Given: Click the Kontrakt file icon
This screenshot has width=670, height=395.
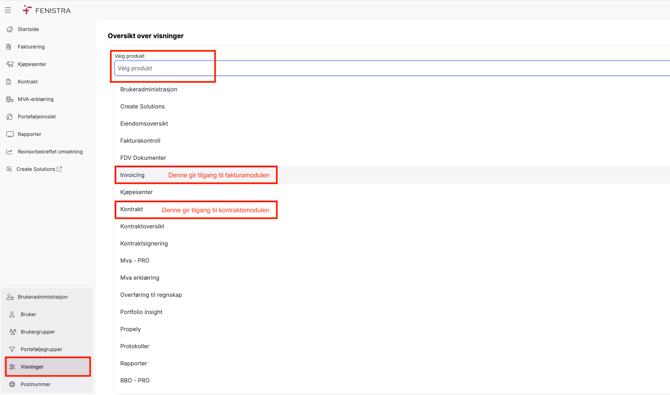Looking at the screenshot, I should [x=9, y=82].
